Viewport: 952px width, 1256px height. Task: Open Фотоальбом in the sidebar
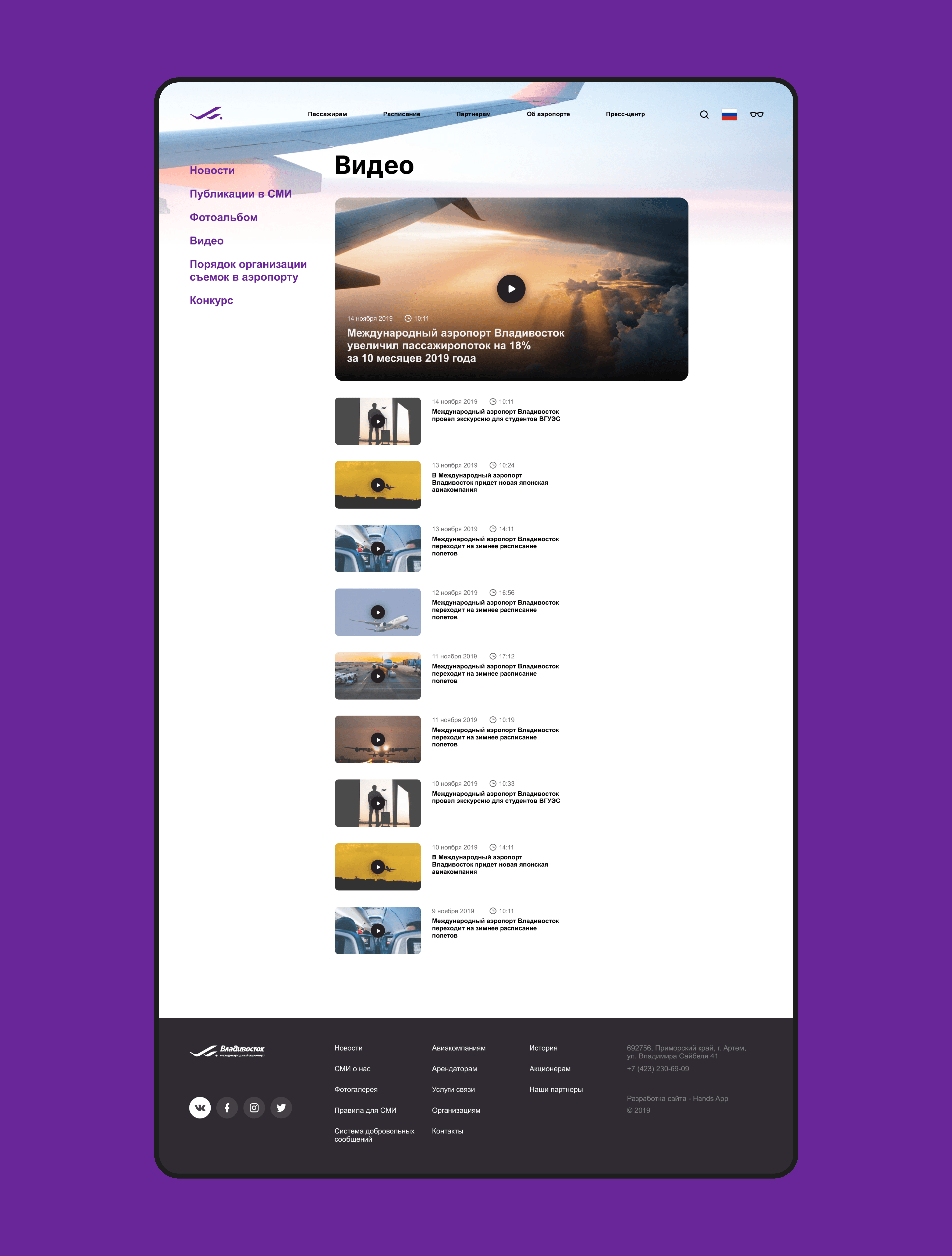click(224, 218)
